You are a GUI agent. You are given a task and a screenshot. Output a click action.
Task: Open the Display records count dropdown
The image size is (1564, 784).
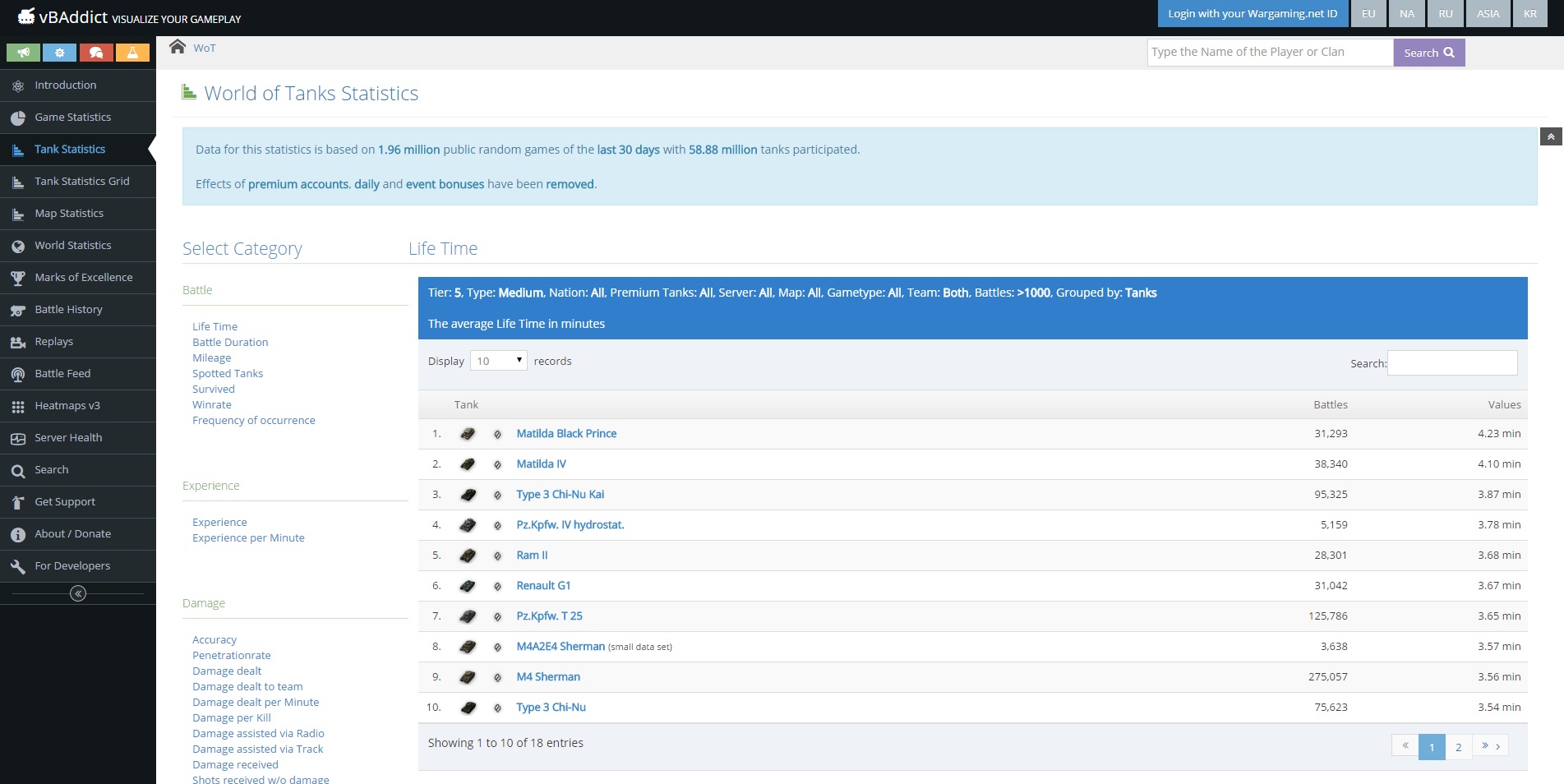[498, 361]
